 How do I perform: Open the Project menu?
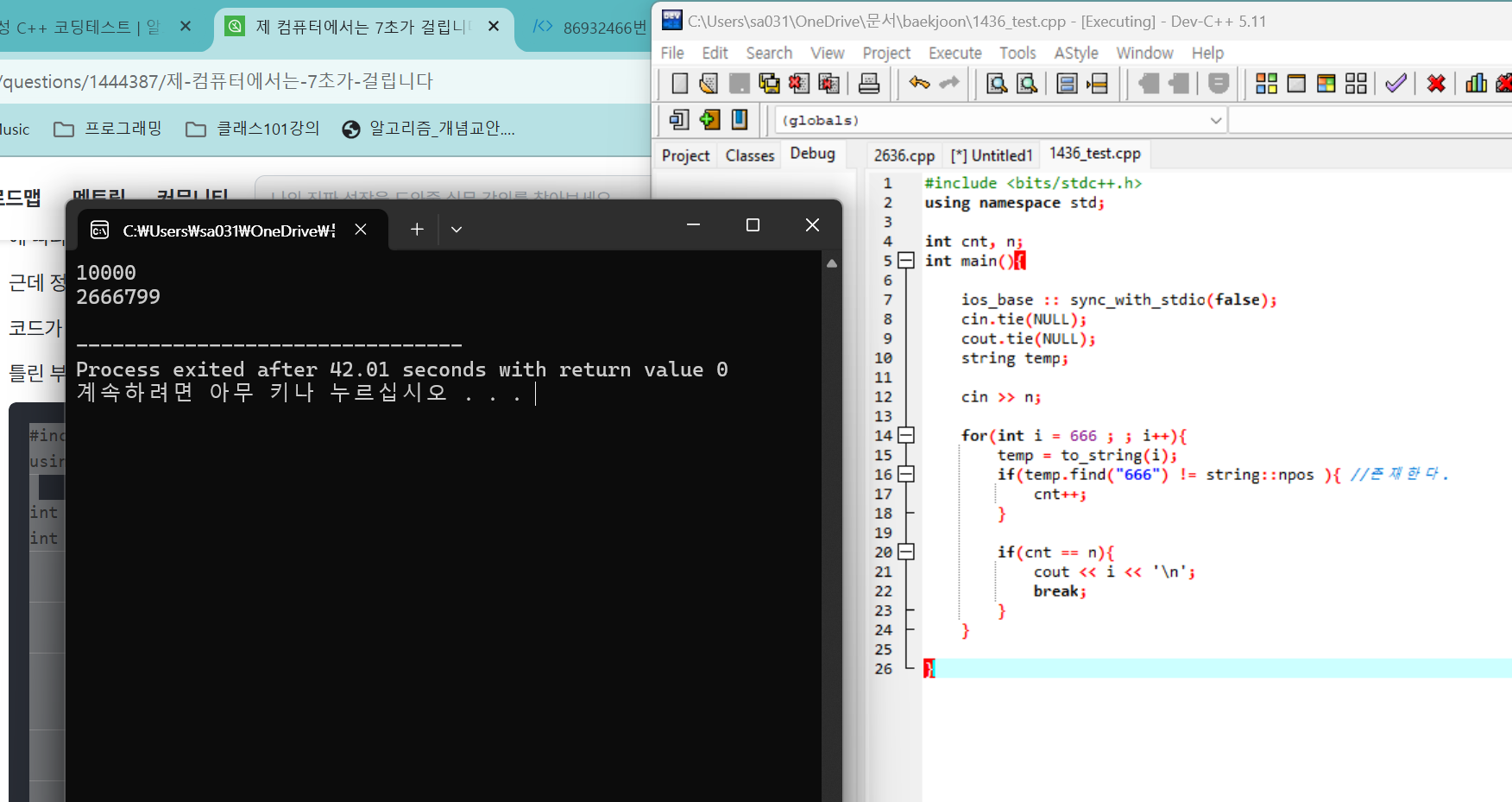coord(886,53)
